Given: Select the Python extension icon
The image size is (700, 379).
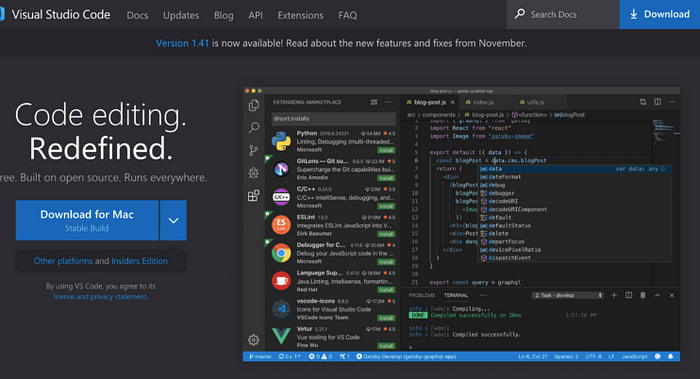Looking at the screenshot, I should 281,141.
